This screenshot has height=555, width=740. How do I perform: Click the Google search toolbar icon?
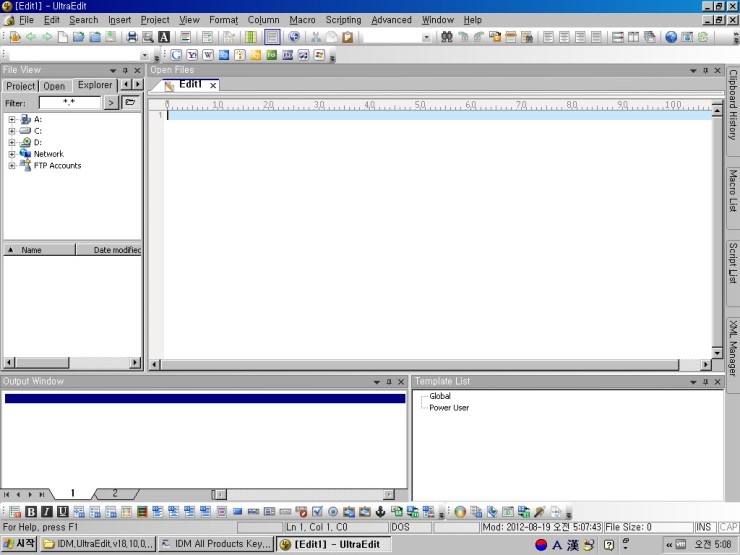pos(176,55)
